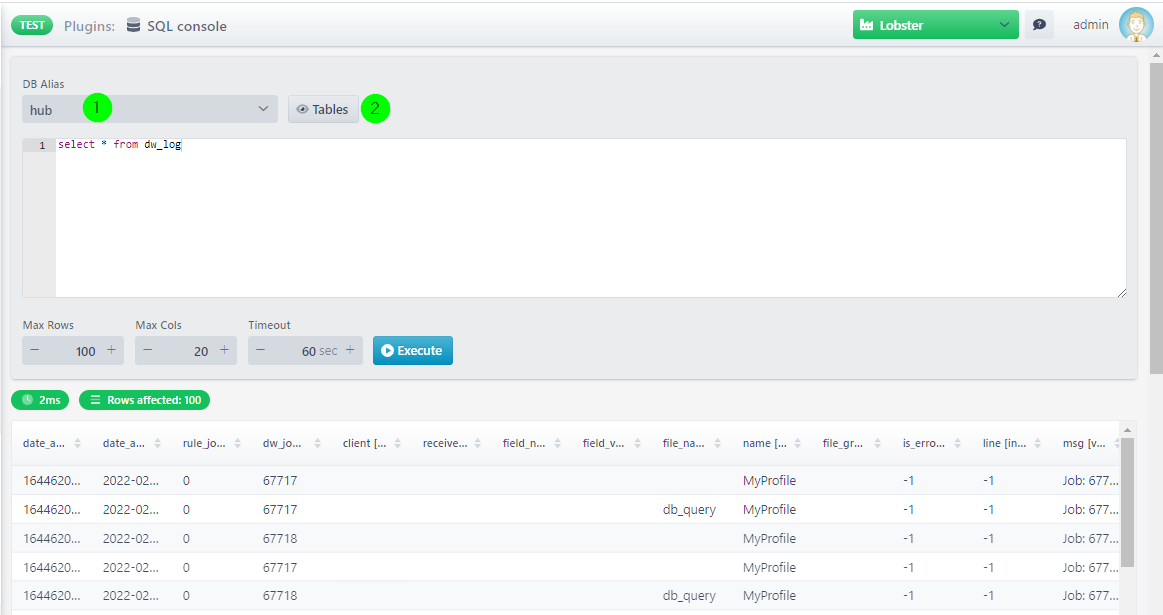
Task: Increase Timeout with plus button
Action: tap(350, 350)
